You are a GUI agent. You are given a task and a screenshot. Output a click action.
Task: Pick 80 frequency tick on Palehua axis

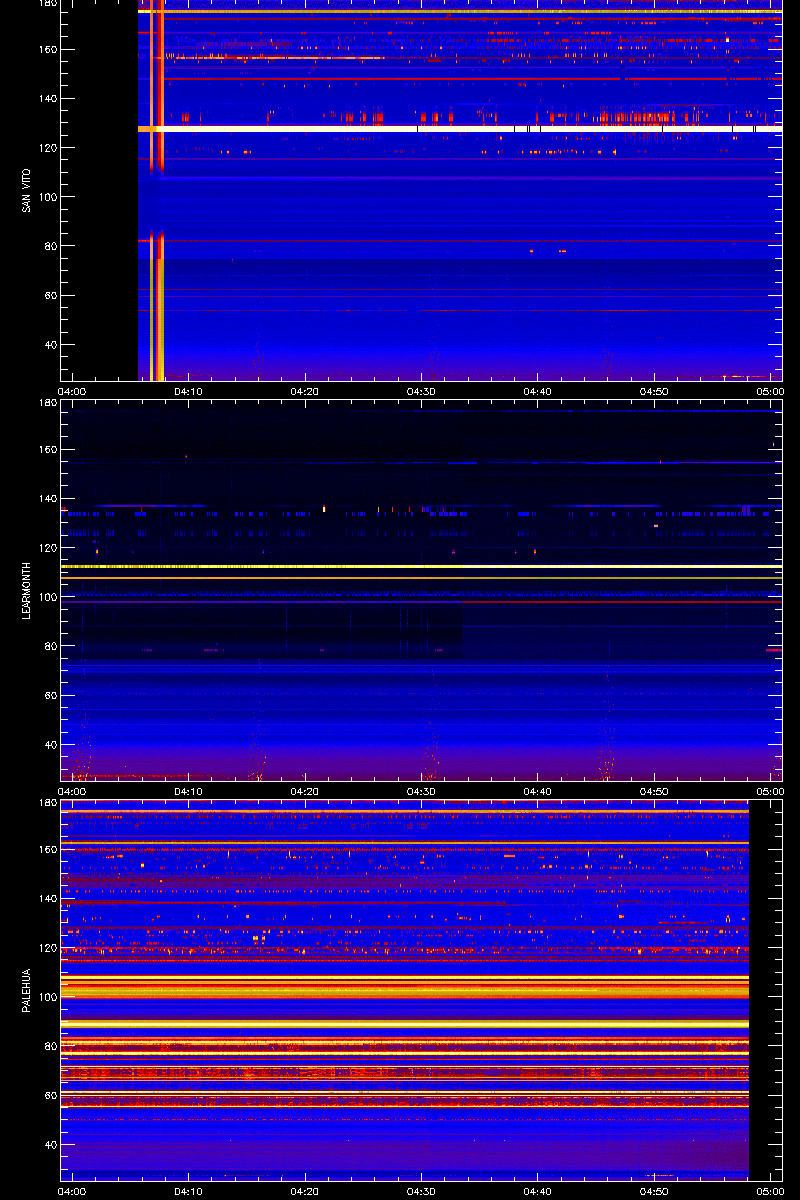pyautogui.click(x=50, y=1047)
